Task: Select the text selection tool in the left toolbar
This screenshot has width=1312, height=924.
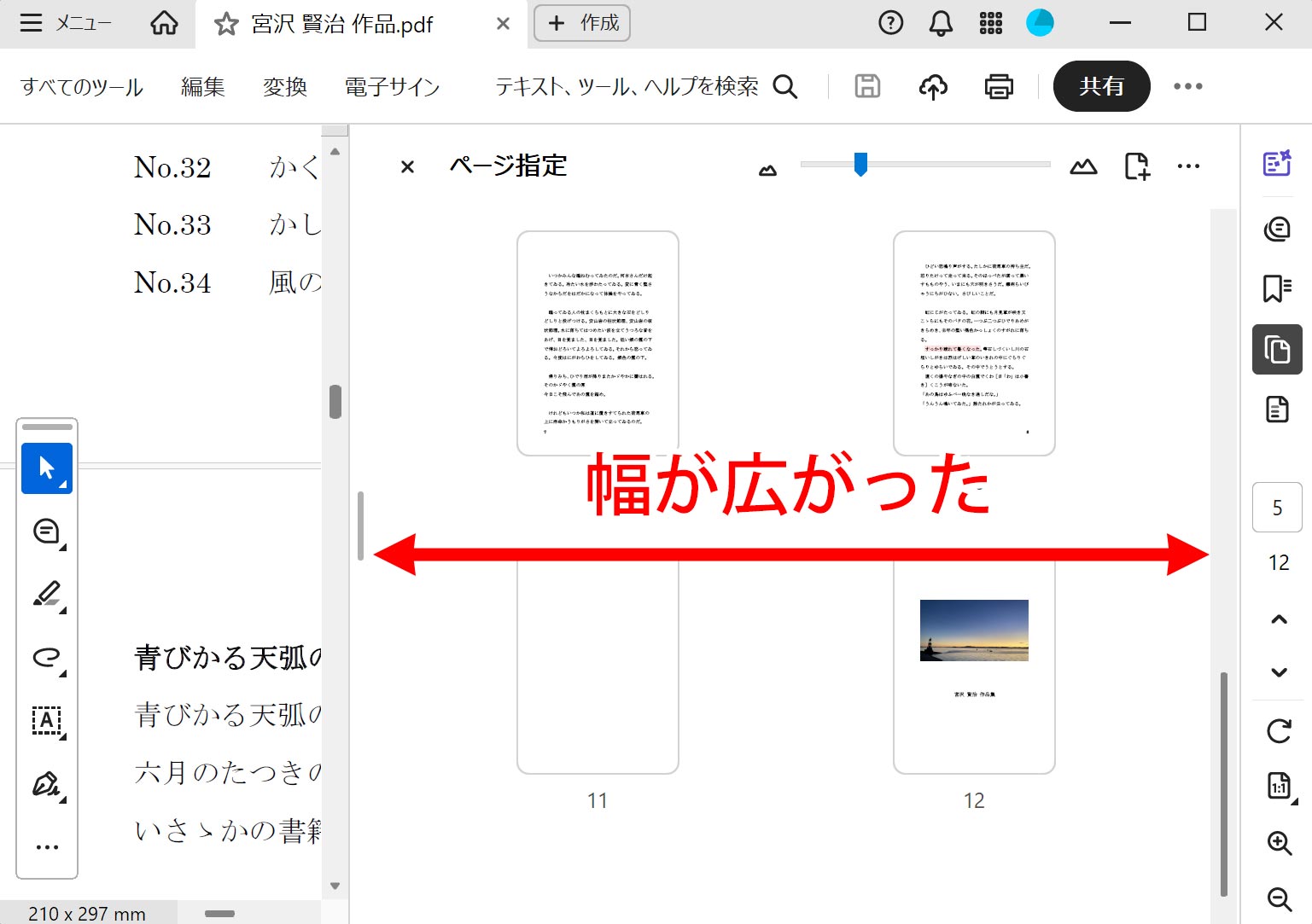Action: [47, 468]
